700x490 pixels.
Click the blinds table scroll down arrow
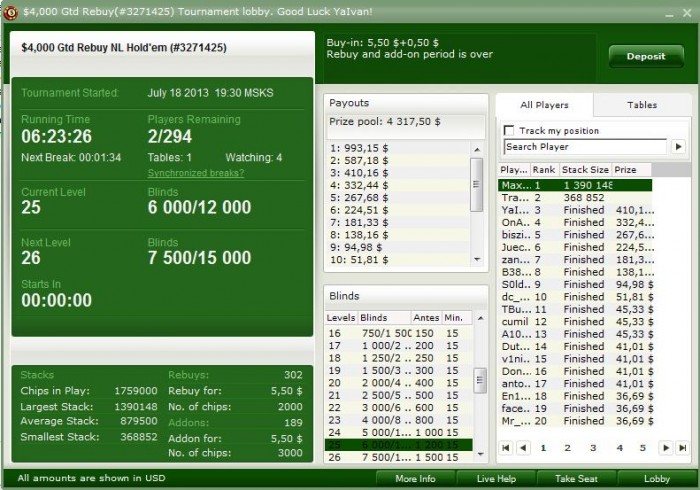[x=480, y=454]
